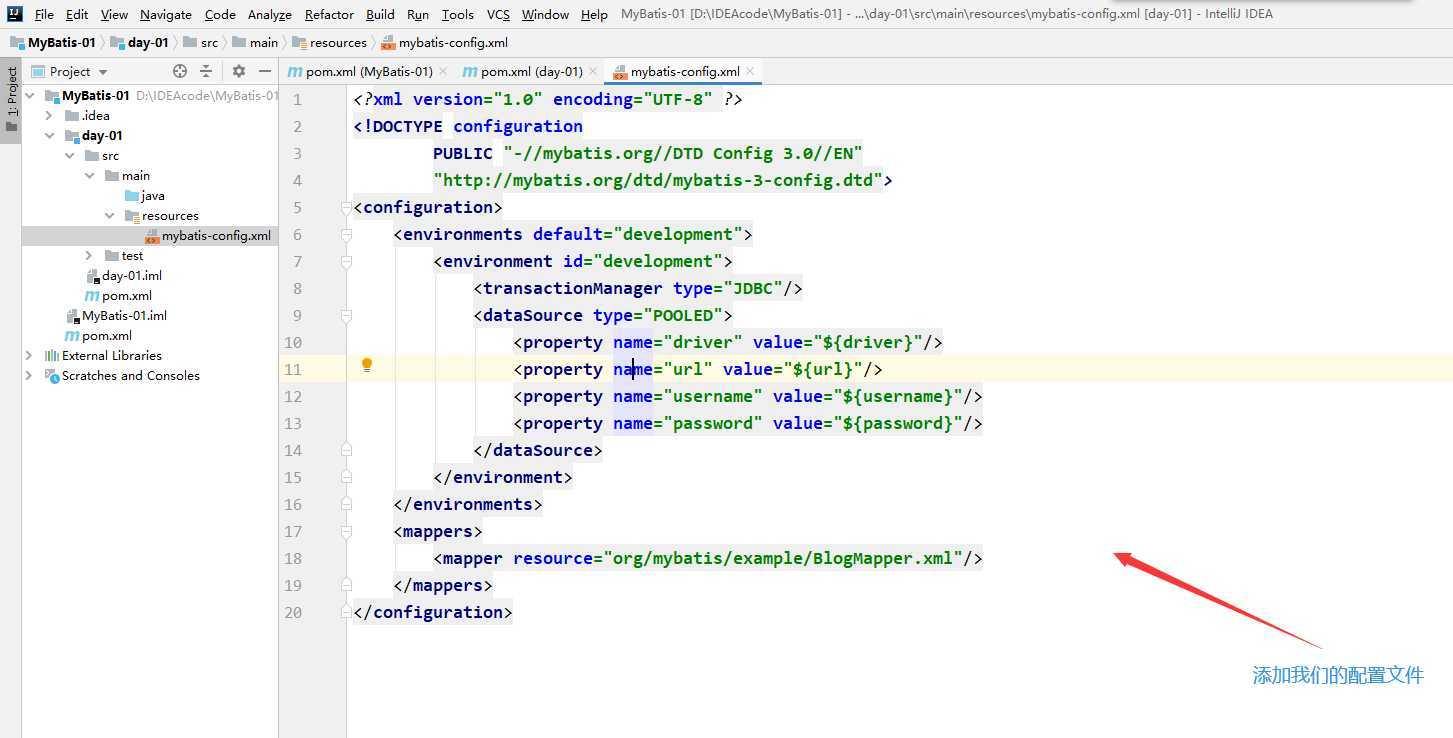
Task: Open the VCS menu
Action: (x=498, y=14)
